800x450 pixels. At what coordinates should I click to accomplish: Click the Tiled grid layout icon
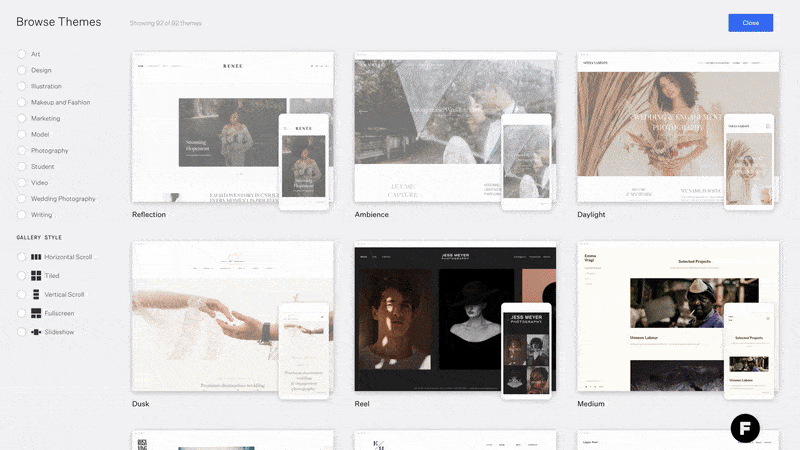click(x=36, y=276)
